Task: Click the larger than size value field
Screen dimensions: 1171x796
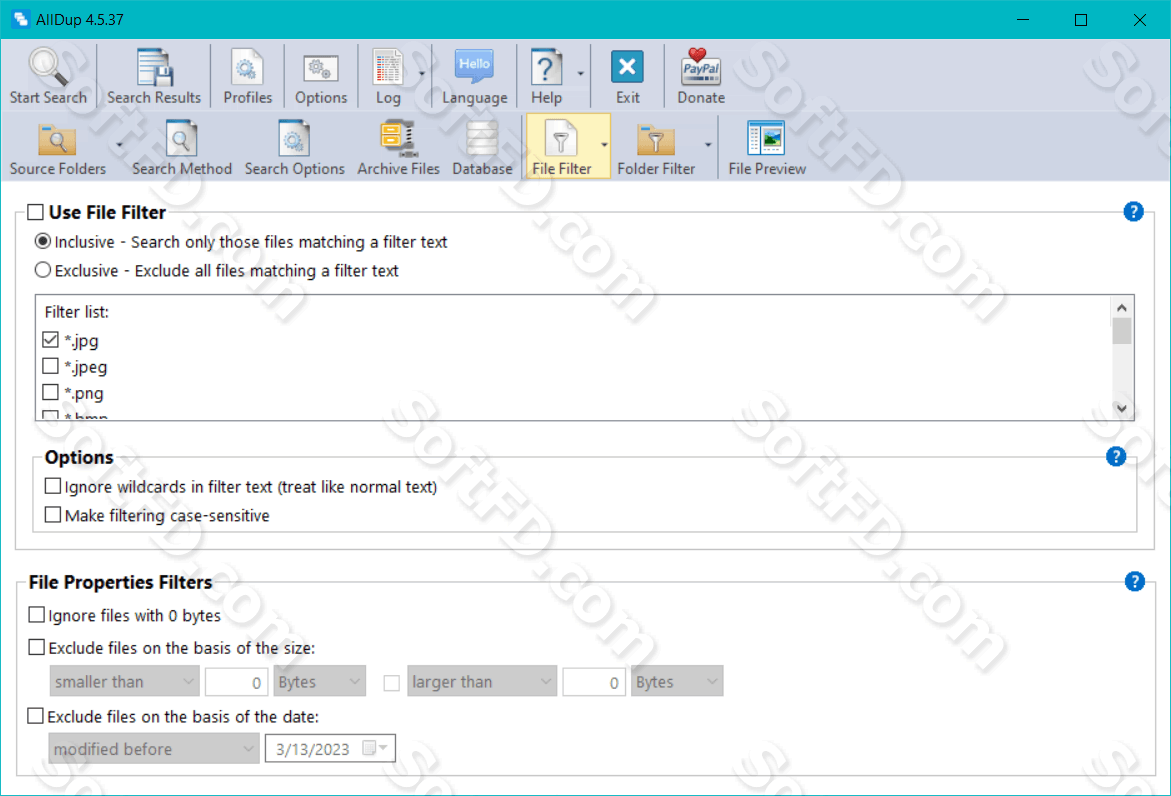Action: coord(594,681)
